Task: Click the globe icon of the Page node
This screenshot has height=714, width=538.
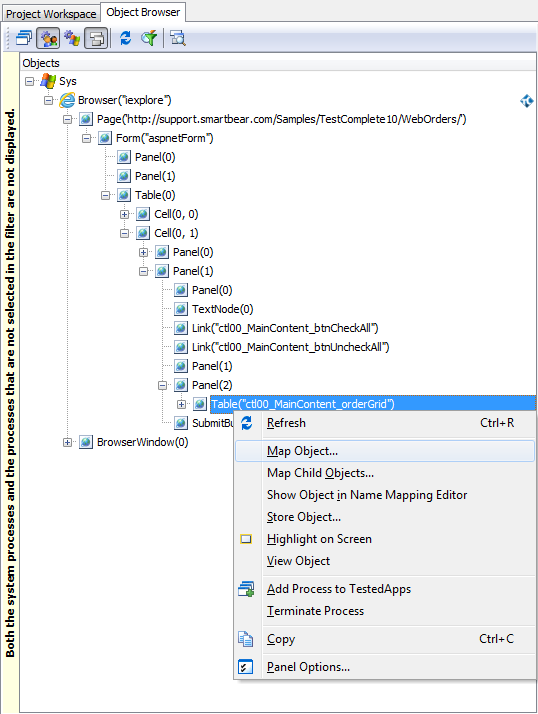Action: (86, 119)
